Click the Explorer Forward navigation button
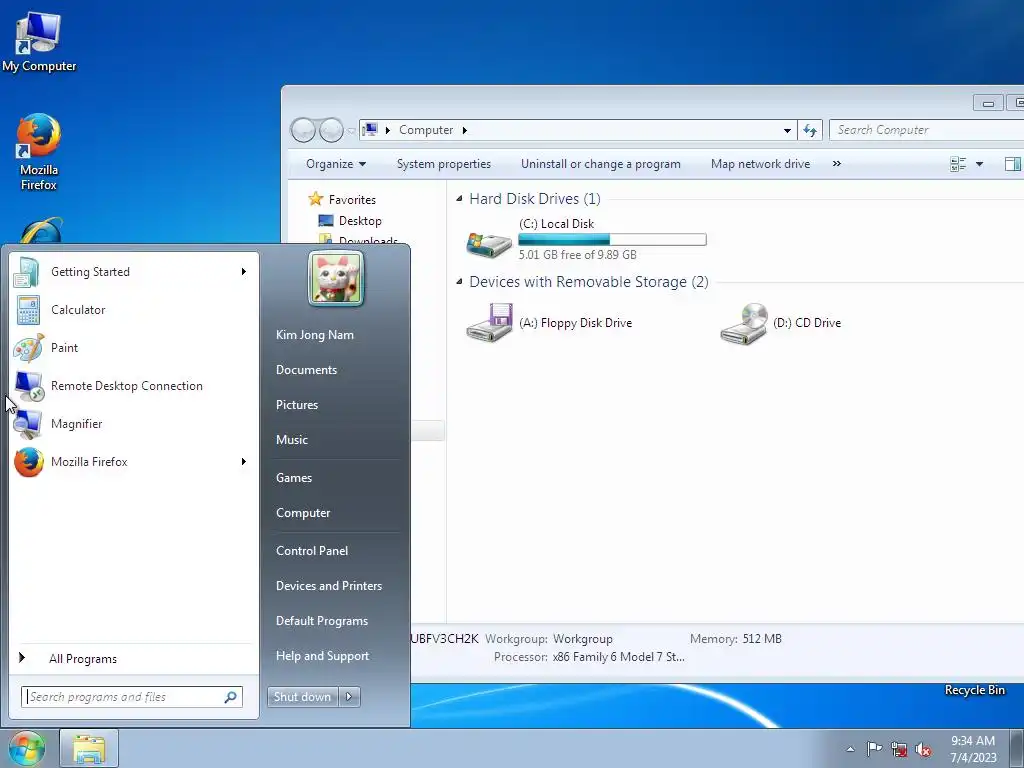 (x=331, y=130)
